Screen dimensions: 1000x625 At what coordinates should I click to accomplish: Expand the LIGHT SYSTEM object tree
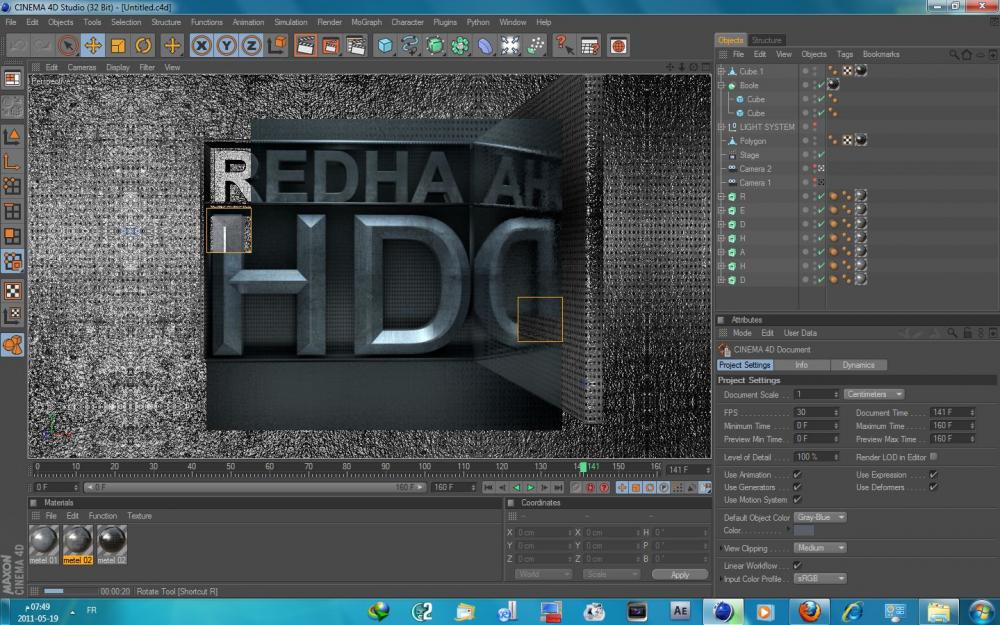[721, 127]
